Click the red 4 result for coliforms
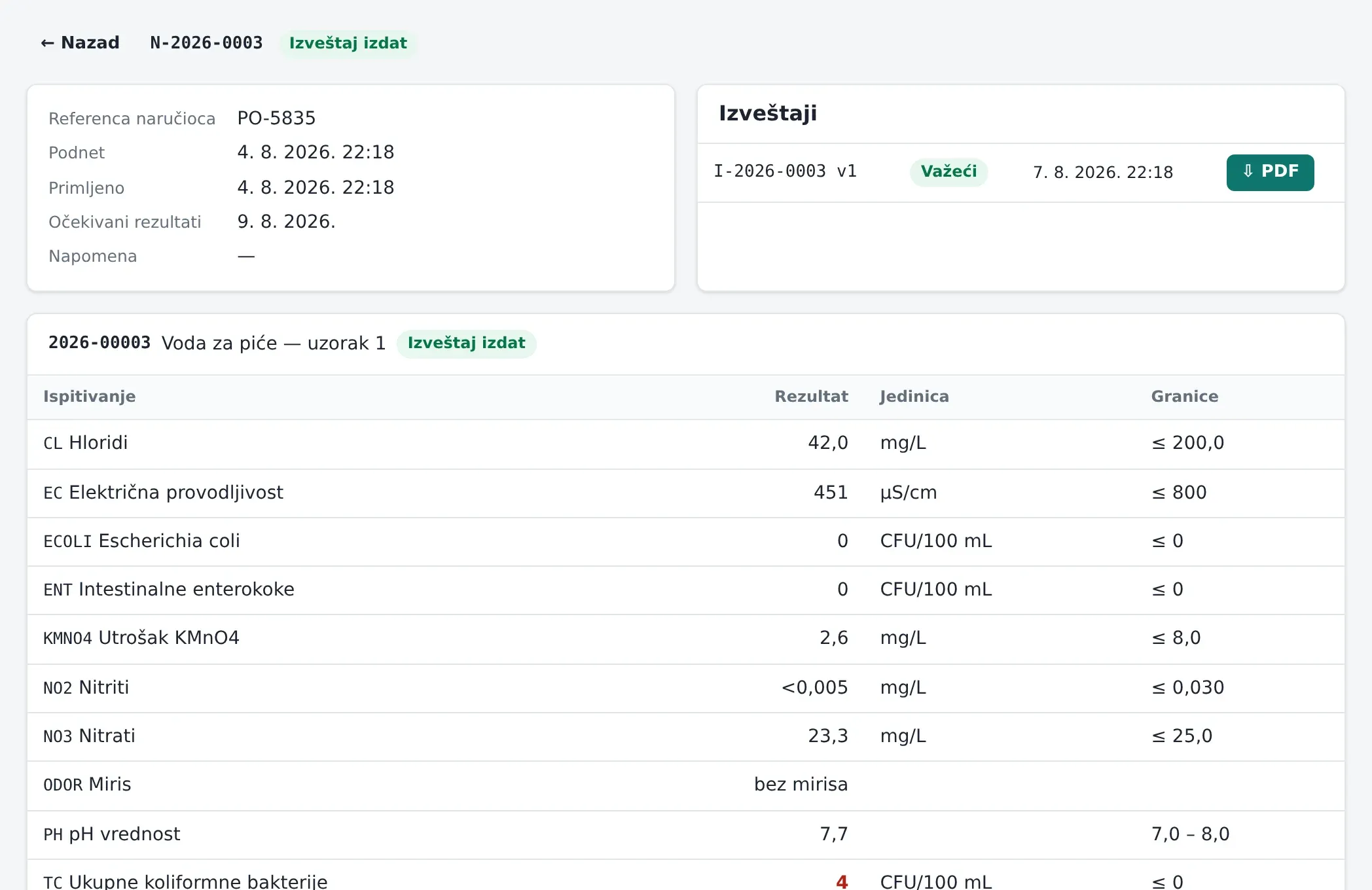Image resolution: width=1372 pixels, height=890 pixels. (842, 882)
